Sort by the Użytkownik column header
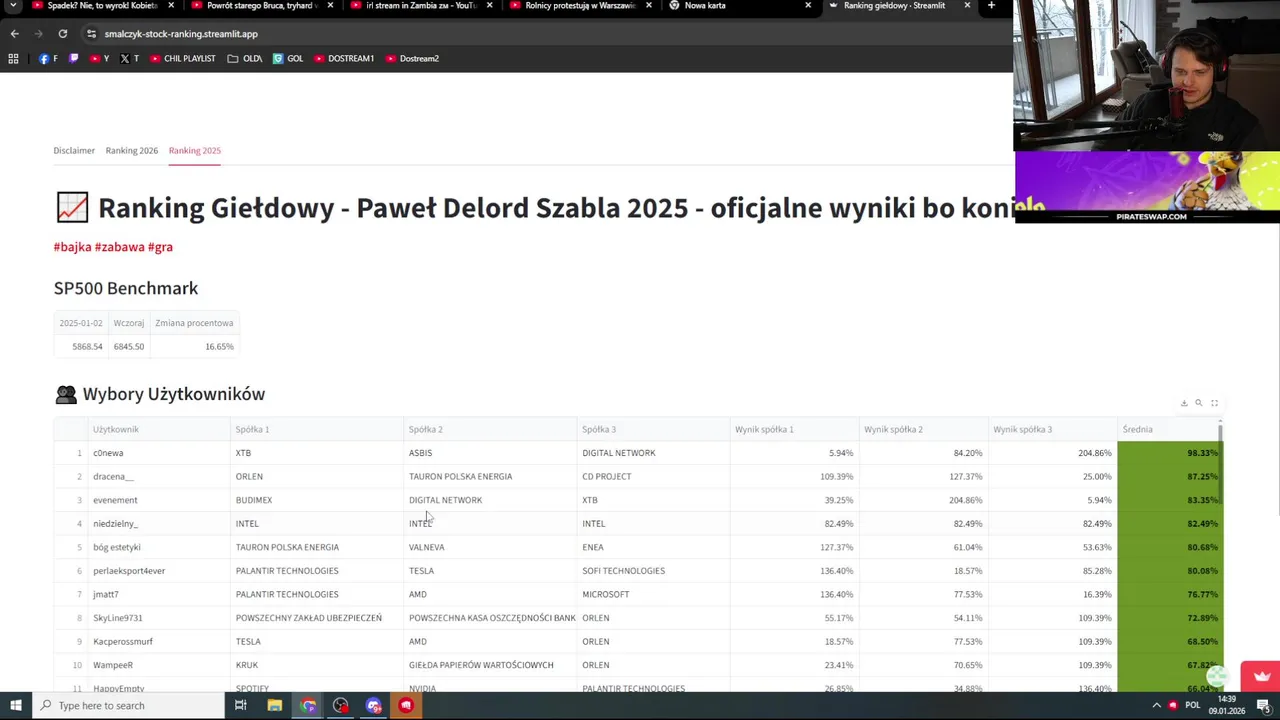The height and width of the screenshot is (720, 1280). pyautogui.click(x=159, y=429)
